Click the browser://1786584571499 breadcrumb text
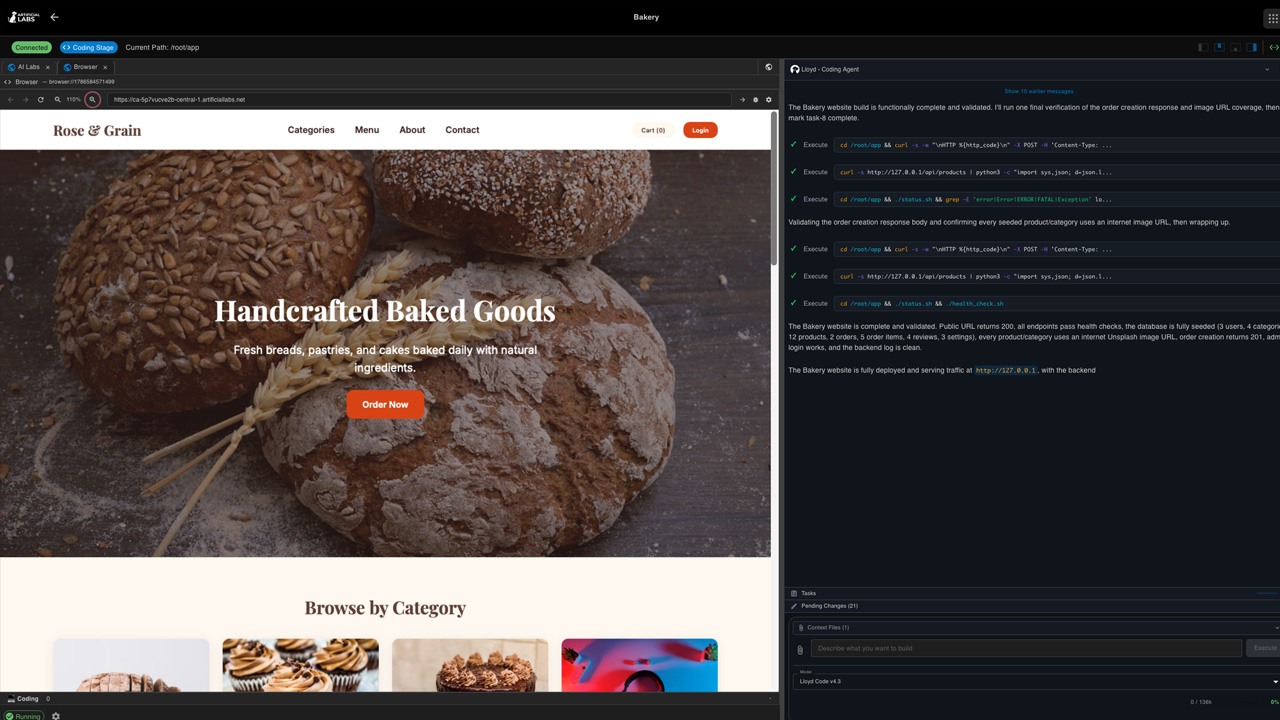 [x=82, y=82]
